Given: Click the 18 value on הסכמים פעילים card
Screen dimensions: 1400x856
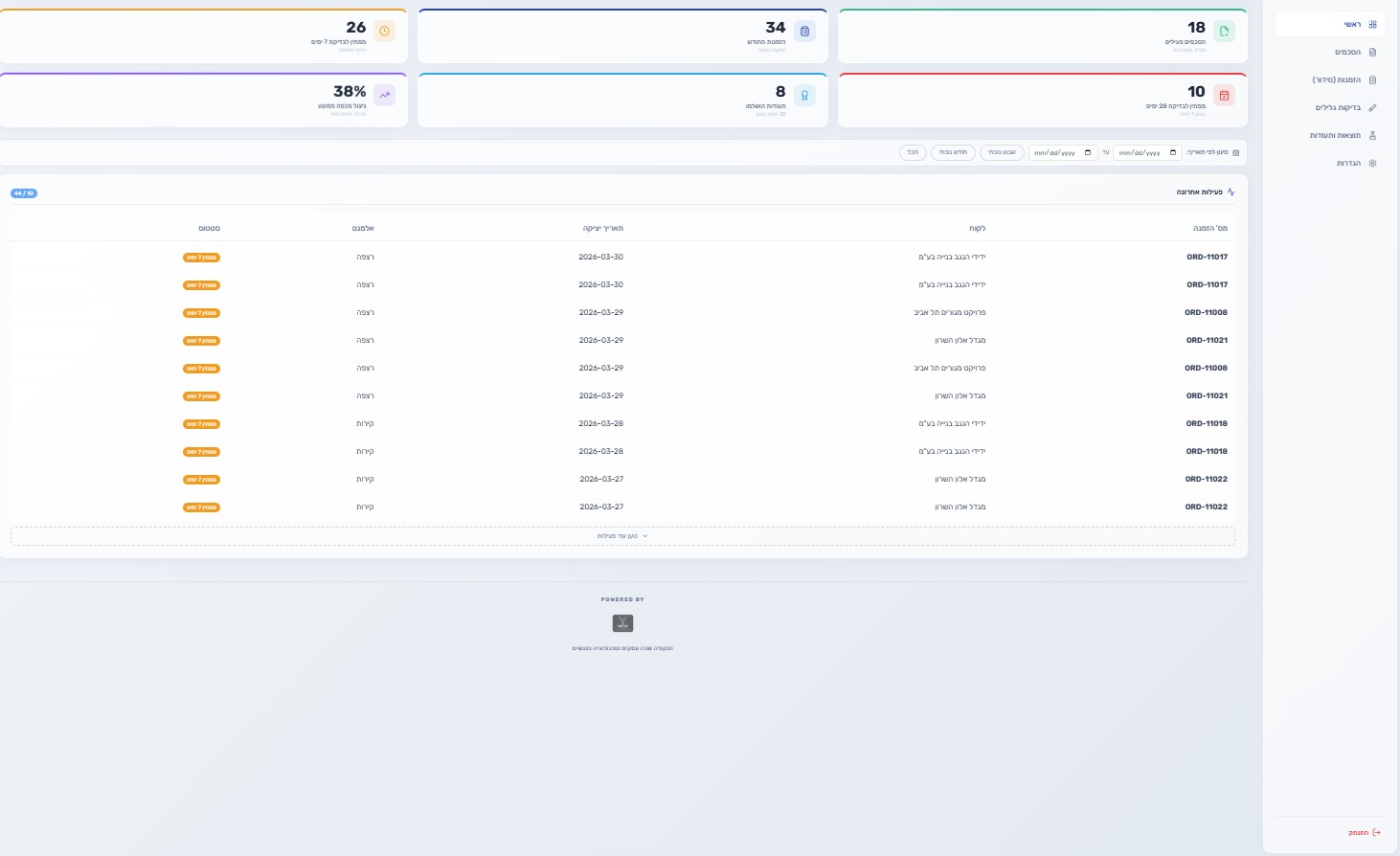Looking at the screenshot, I should point(1196,28).
